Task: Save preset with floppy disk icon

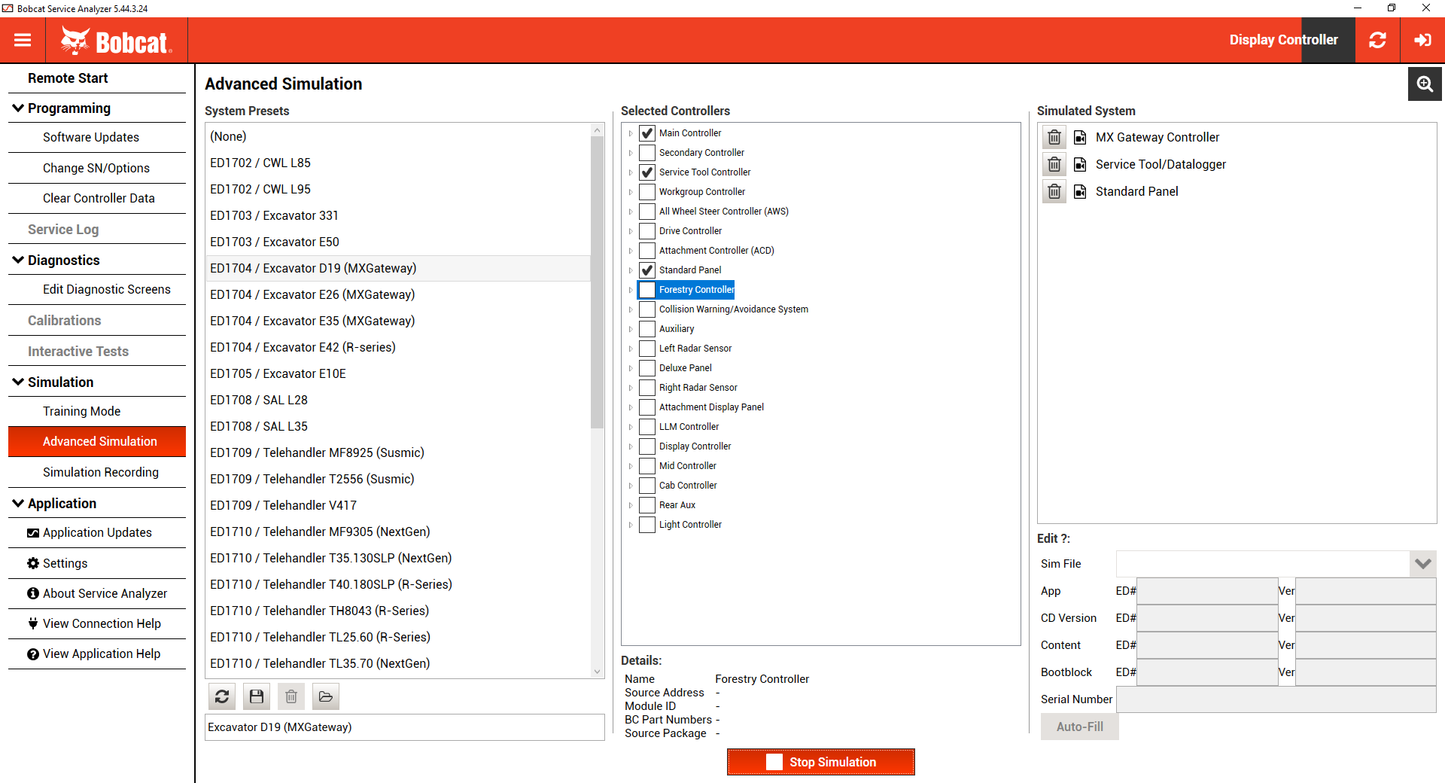Action: pyautogui.click(x=256, y=696)
